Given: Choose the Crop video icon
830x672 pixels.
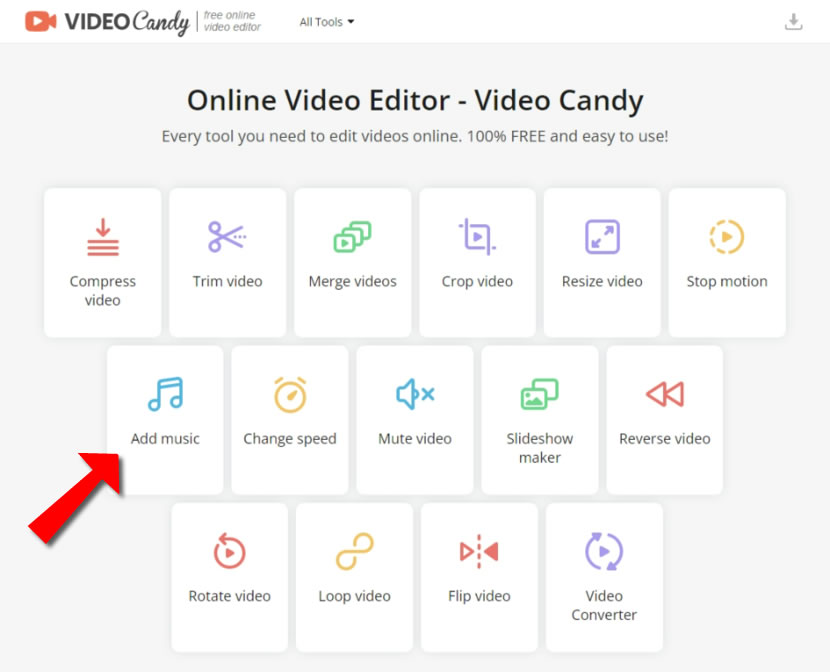Looking at the screenshot, I should click(x=477, y=237).
